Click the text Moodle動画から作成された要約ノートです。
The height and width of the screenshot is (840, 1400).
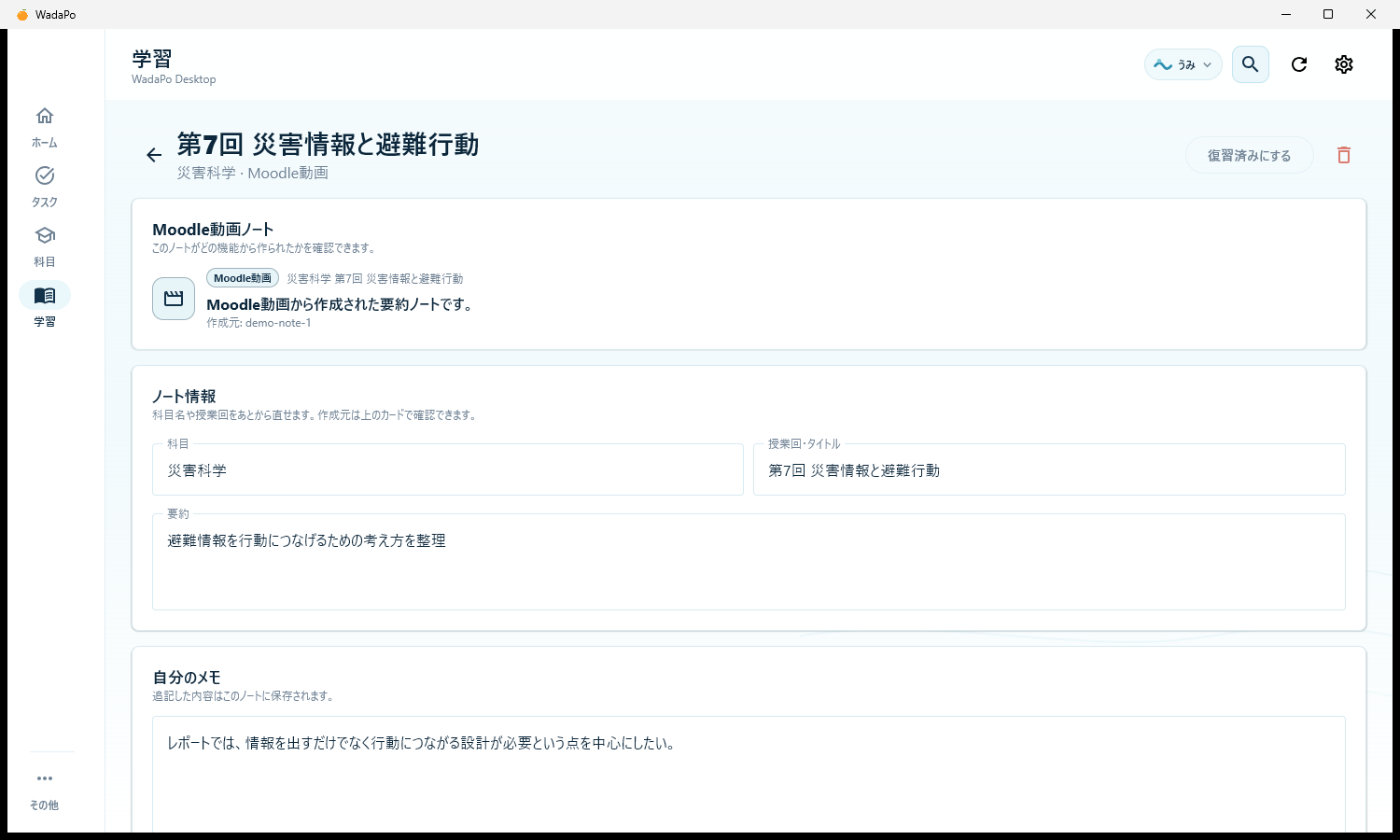click(x=342, y=304)
